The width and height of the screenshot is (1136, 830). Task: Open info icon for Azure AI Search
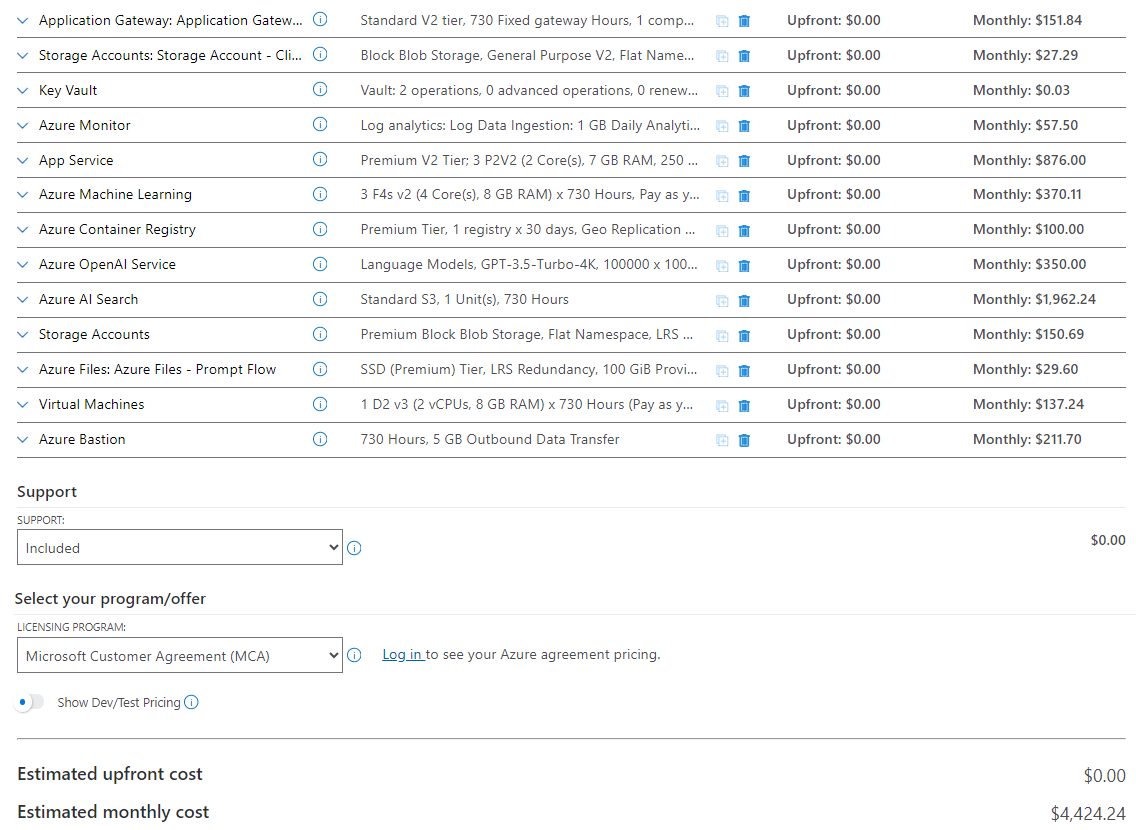point(320,299)
